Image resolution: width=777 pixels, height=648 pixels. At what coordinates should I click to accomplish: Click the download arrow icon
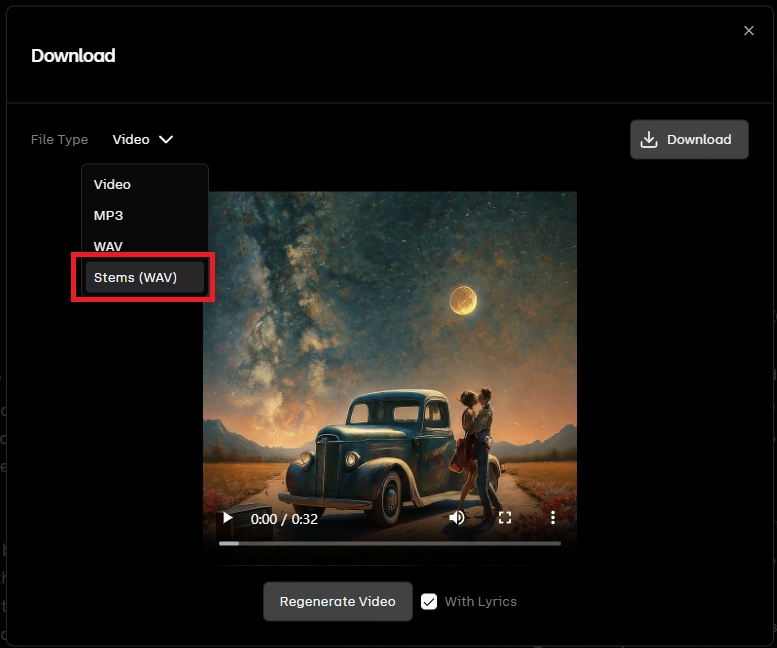click(x=649, y=140)
